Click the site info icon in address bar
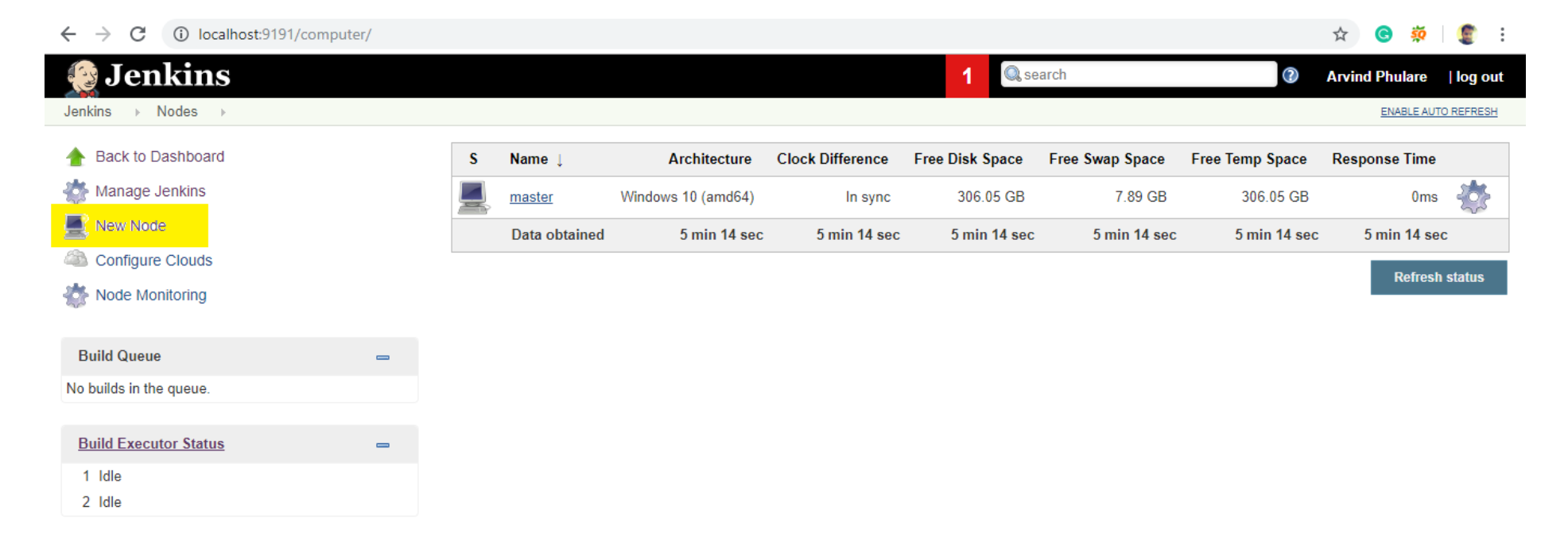 [181, 34]
